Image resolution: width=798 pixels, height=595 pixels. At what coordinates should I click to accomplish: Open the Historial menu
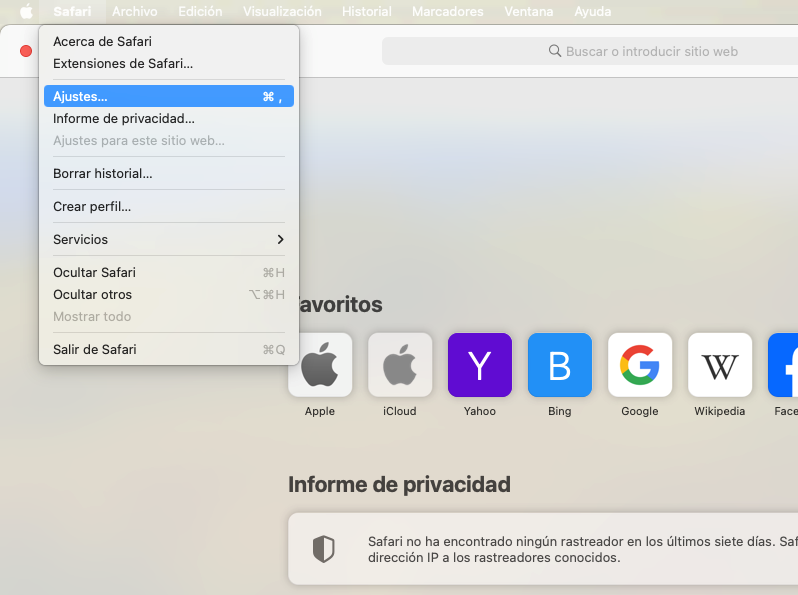click(367, 12)
